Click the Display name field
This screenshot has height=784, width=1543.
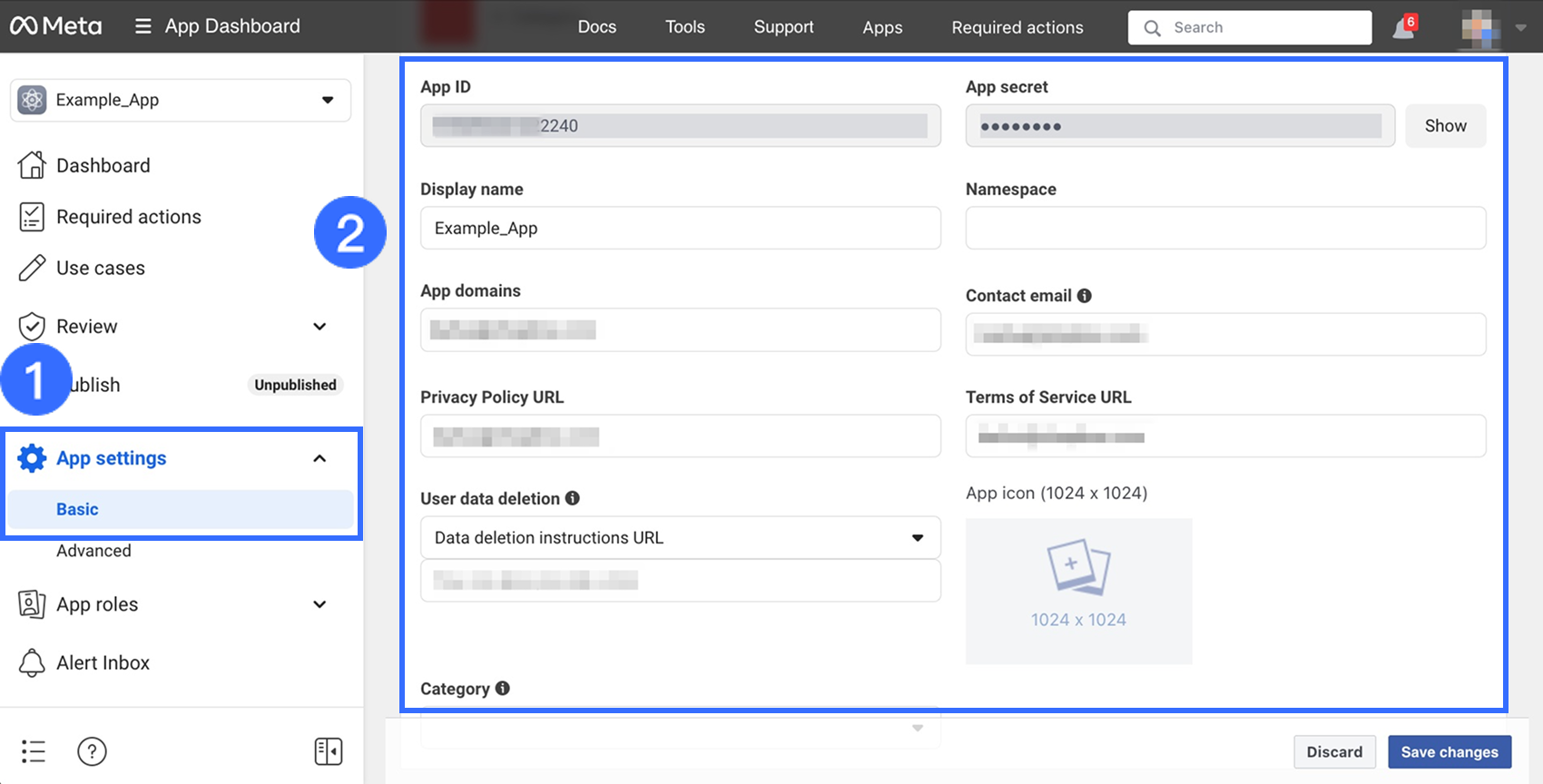(681, 228)
